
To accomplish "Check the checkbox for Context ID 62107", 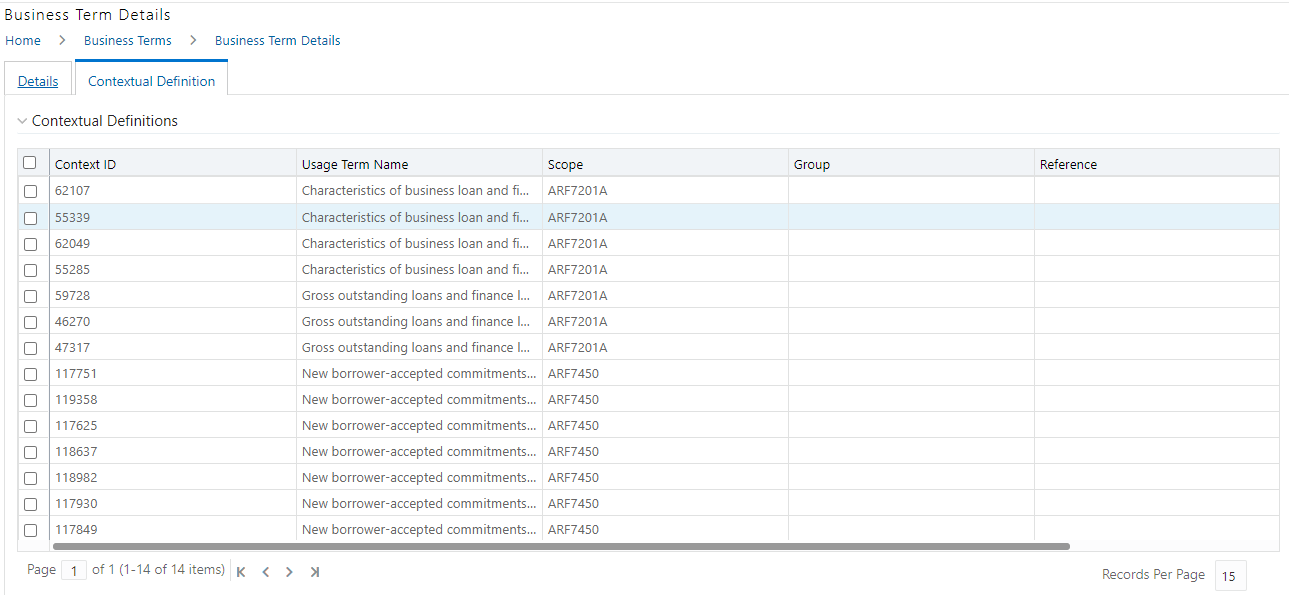I will pos(30,190).
